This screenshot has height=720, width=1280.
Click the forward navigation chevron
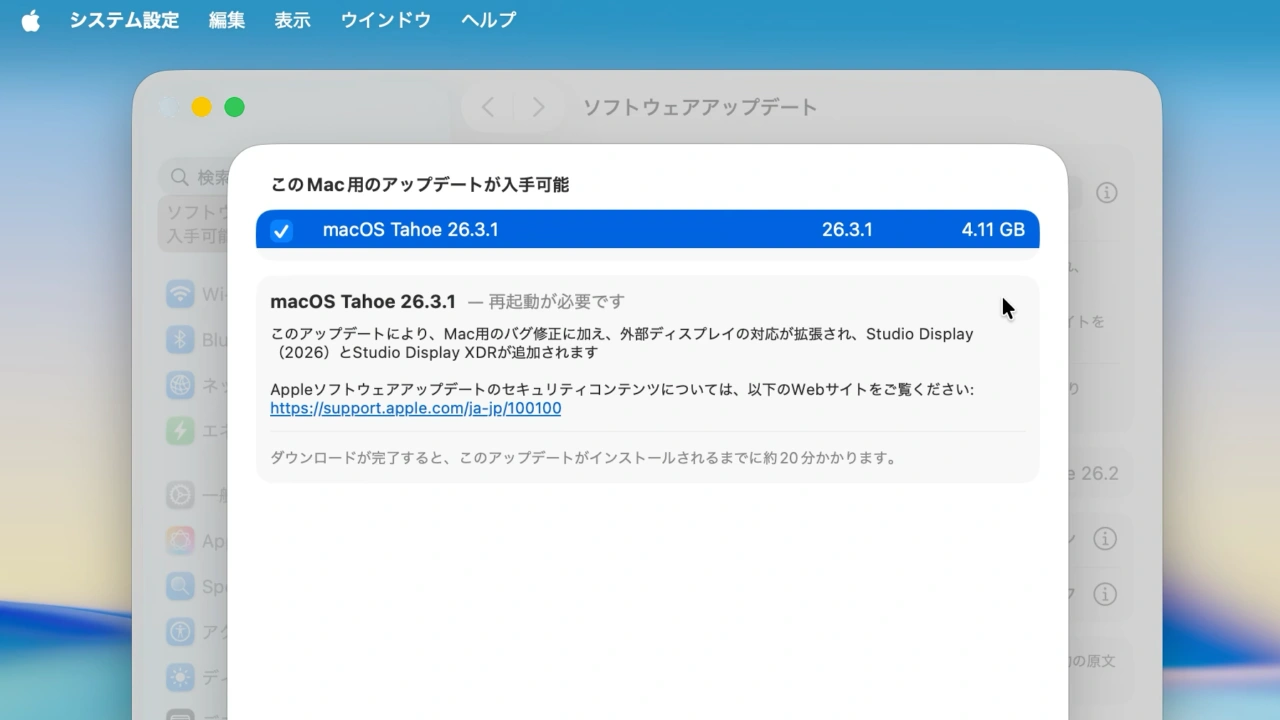tap(538, 107)
